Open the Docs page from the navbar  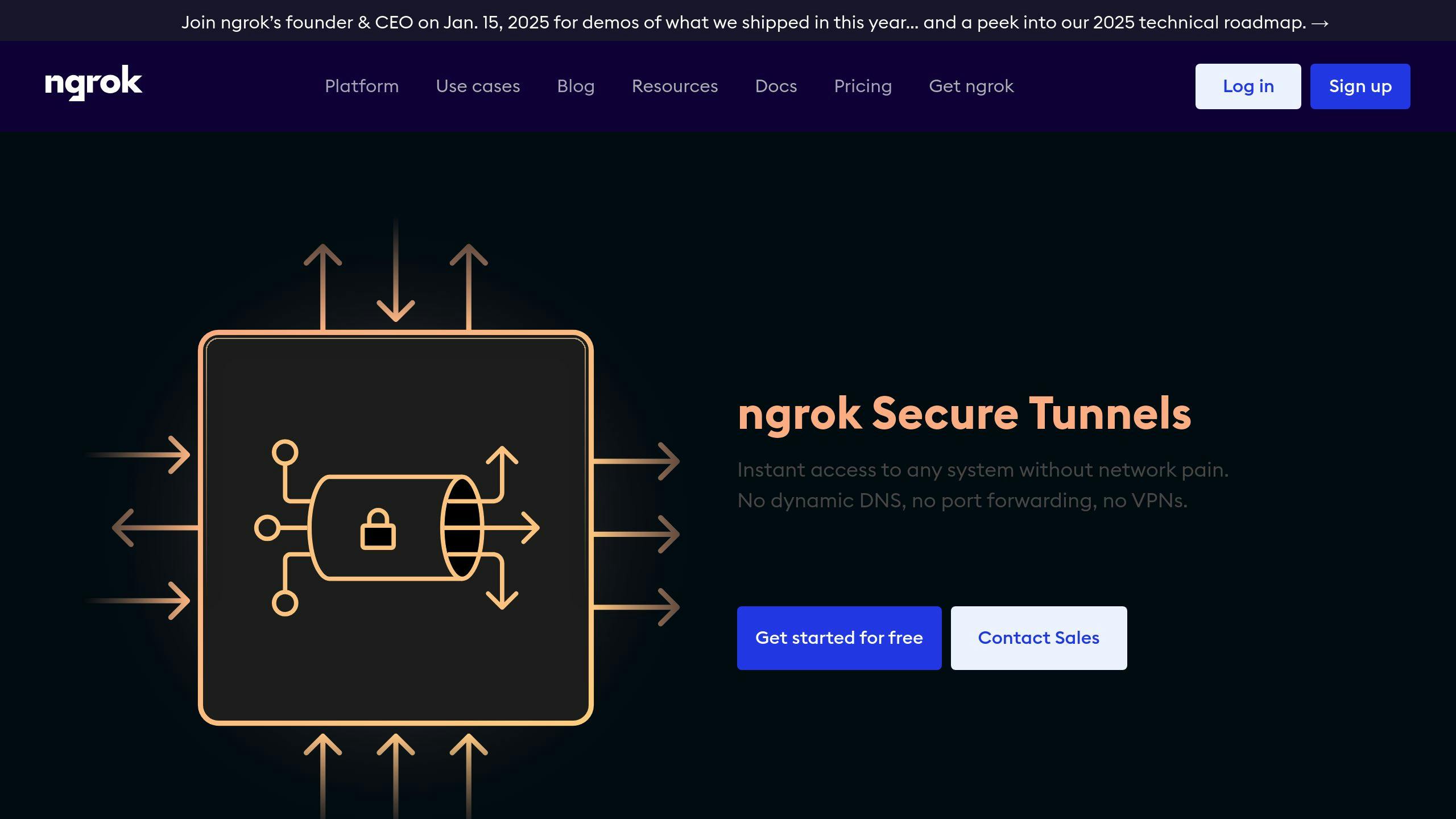[776, 86]
